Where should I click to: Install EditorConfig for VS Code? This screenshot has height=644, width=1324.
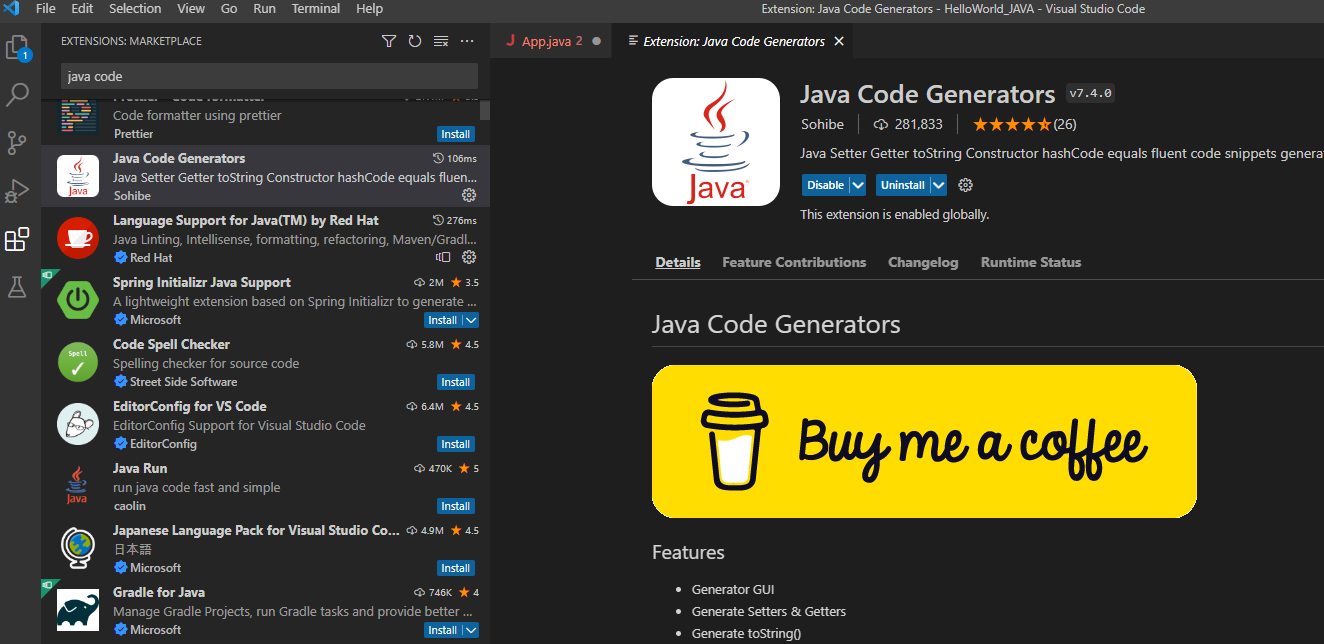pos(456,444)
